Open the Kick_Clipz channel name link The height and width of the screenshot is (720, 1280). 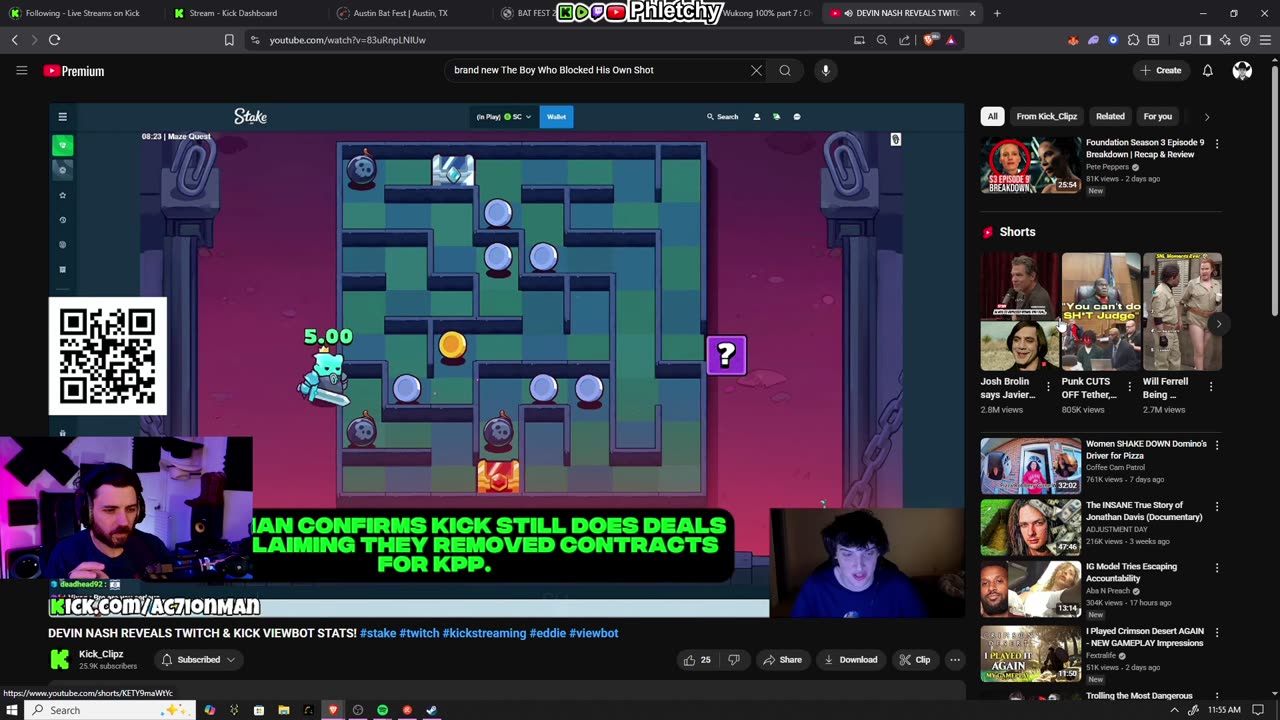coord(101,654)
